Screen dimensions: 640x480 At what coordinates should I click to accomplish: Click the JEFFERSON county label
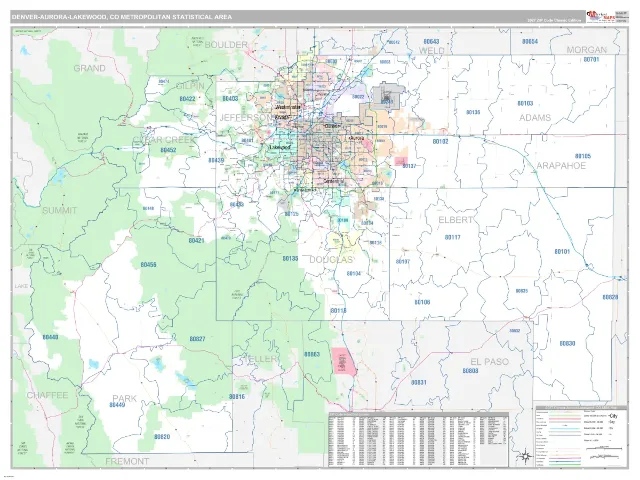(x=246, y=118)
